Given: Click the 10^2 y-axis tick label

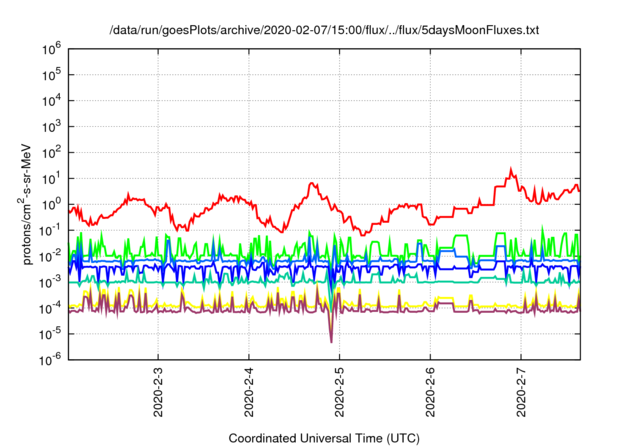Looking at the screenshot, I should pos(50,152).
